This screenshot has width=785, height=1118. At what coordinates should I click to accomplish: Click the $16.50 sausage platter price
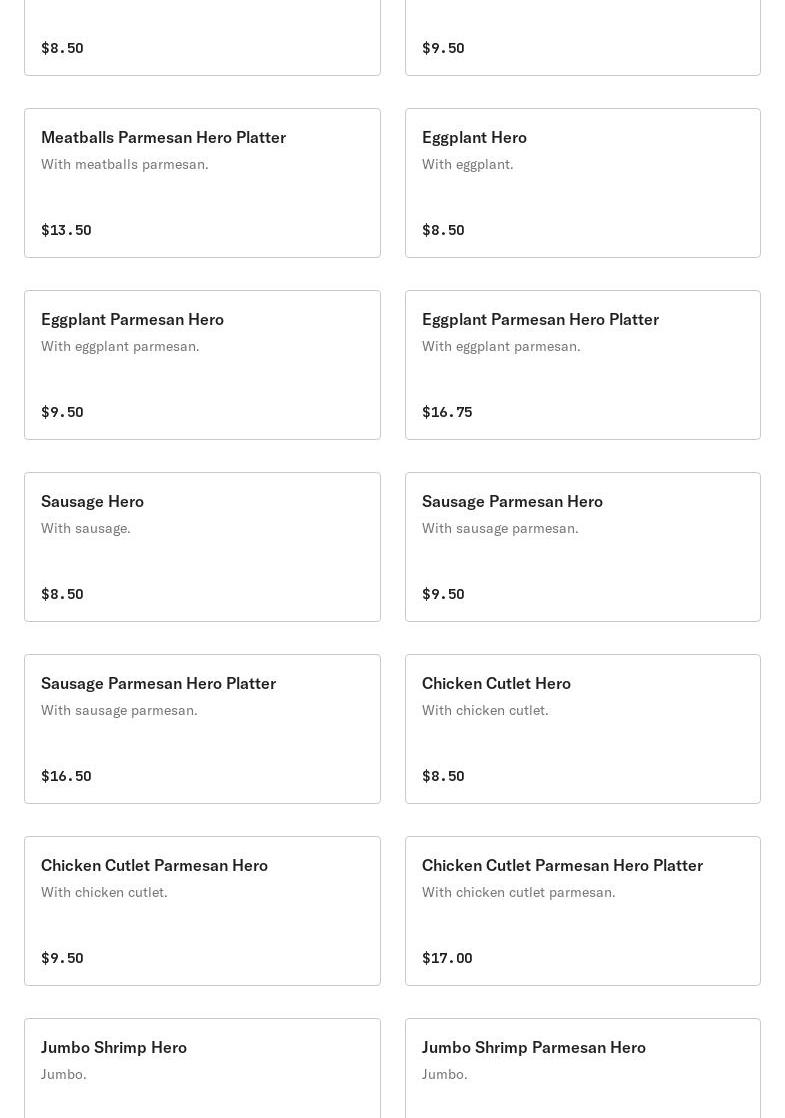click(x=66, y=776)
